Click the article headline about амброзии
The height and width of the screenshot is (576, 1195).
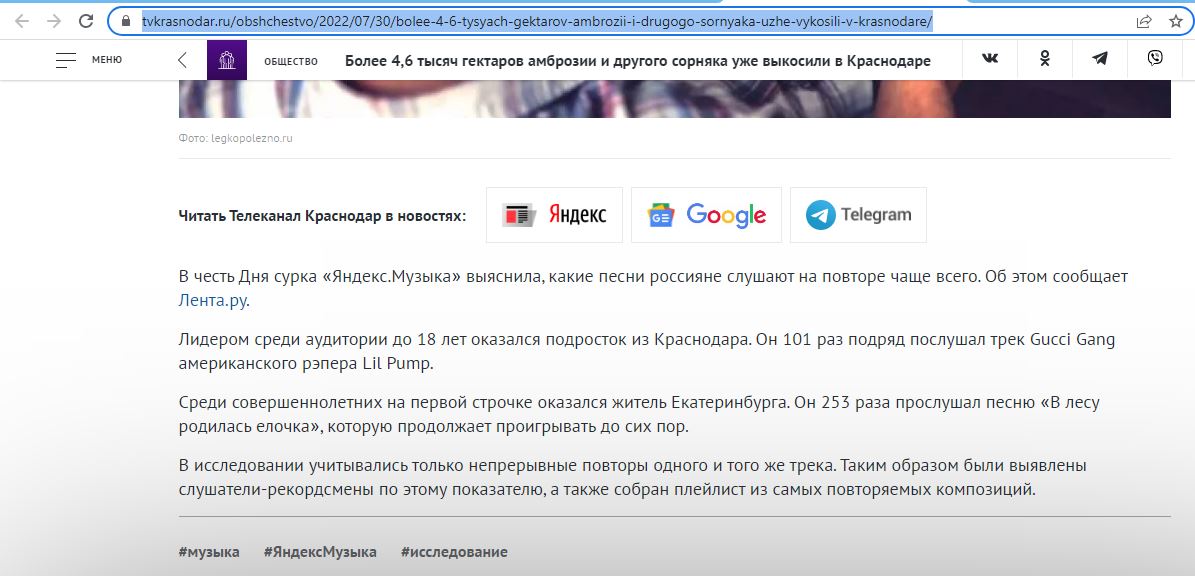click(638, 61)
